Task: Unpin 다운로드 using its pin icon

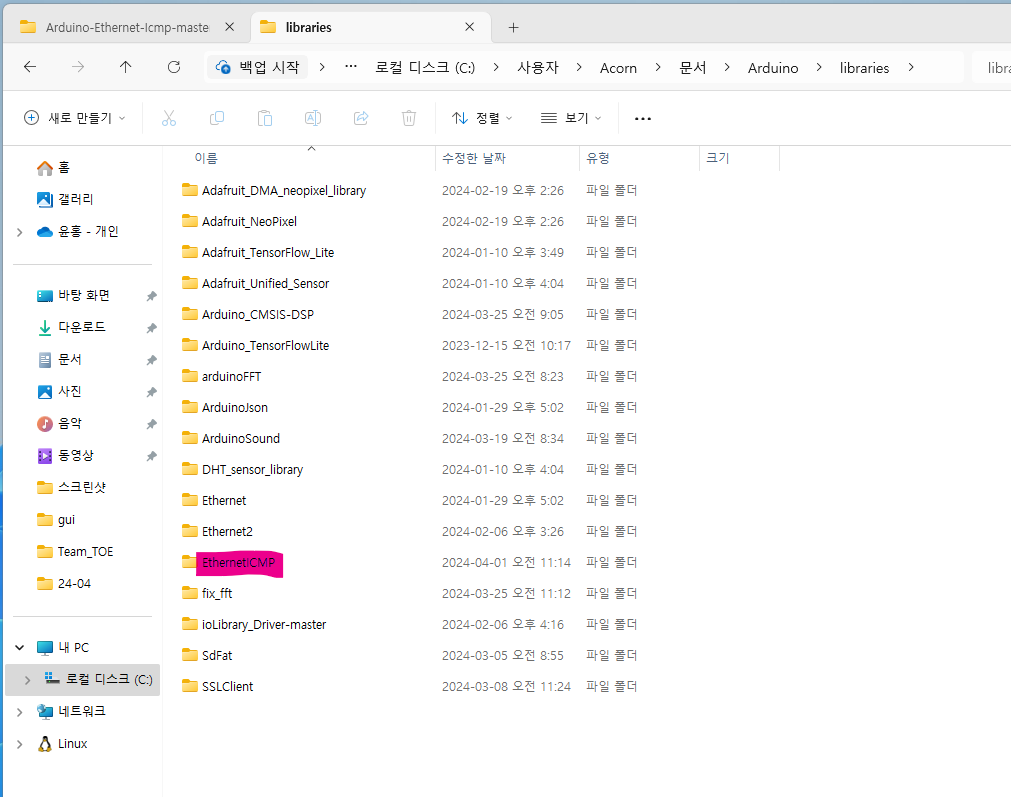Action: tap(152, 328)
